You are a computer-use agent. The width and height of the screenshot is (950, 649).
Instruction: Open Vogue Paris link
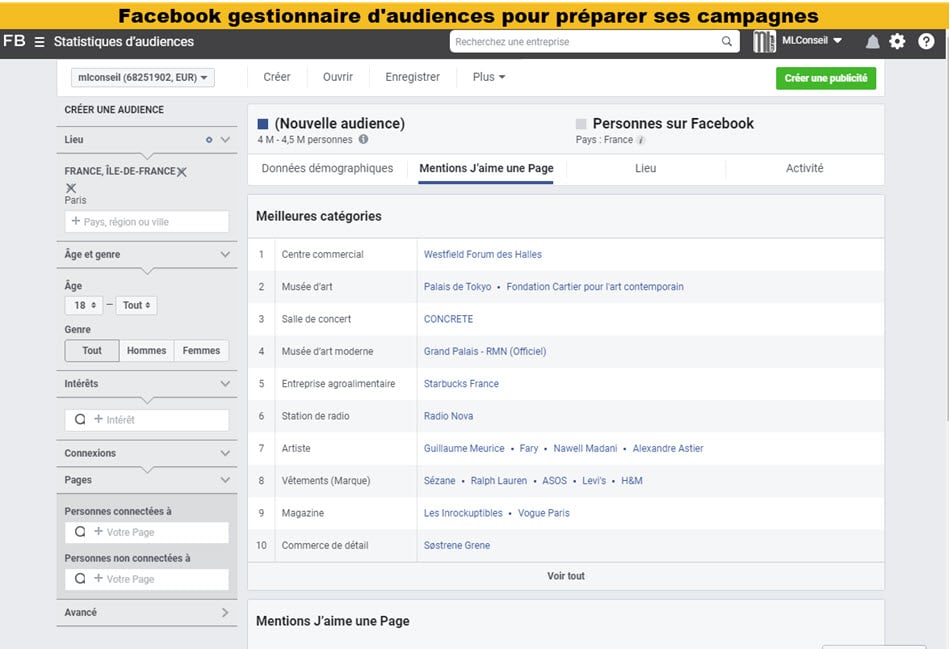coord(543,513)
